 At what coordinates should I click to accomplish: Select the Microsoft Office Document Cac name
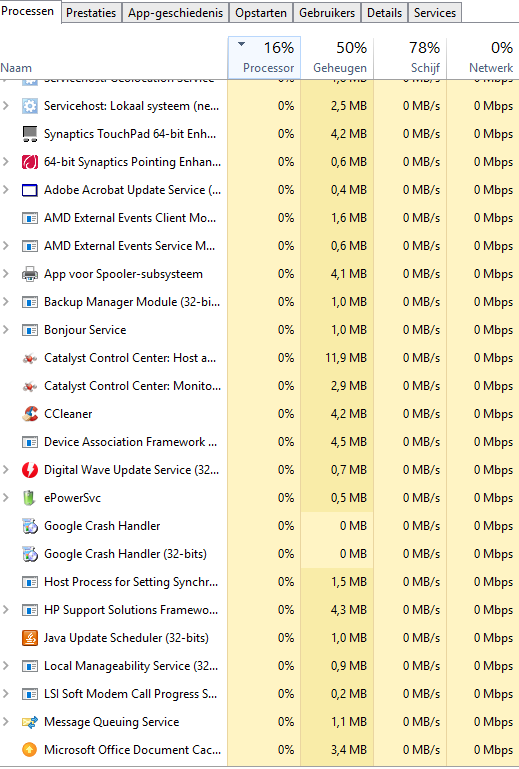[132, 749]
